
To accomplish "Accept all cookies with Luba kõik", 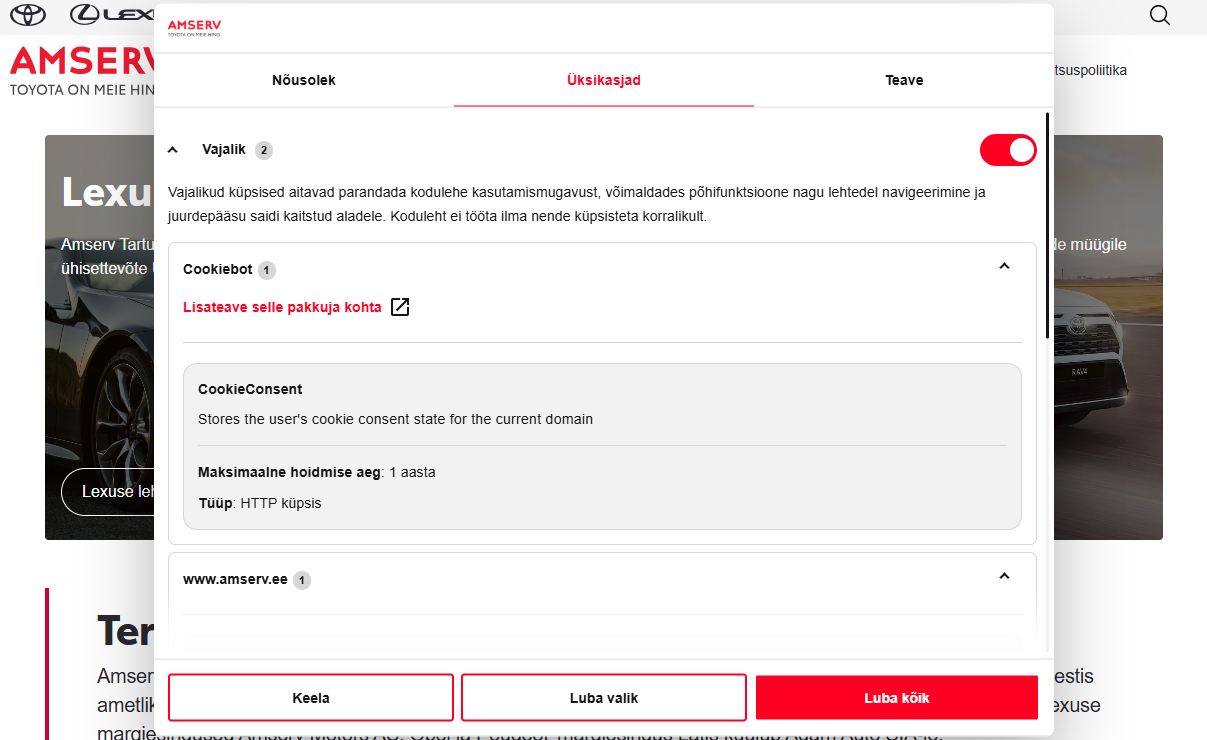I will point(897,698).
